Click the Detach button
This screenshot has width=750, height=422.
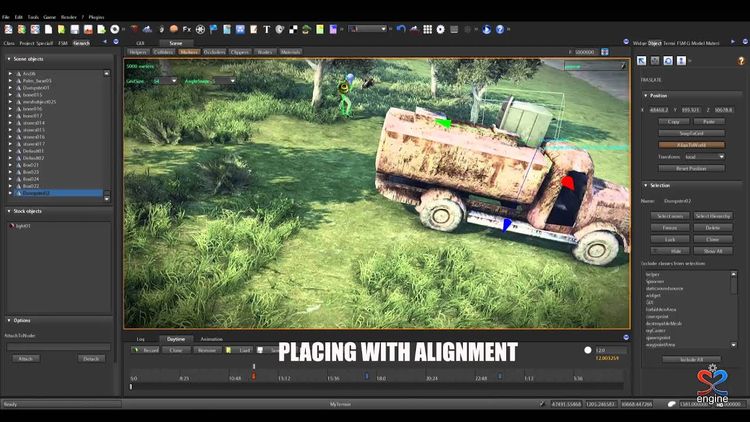[x=91, y=358]
